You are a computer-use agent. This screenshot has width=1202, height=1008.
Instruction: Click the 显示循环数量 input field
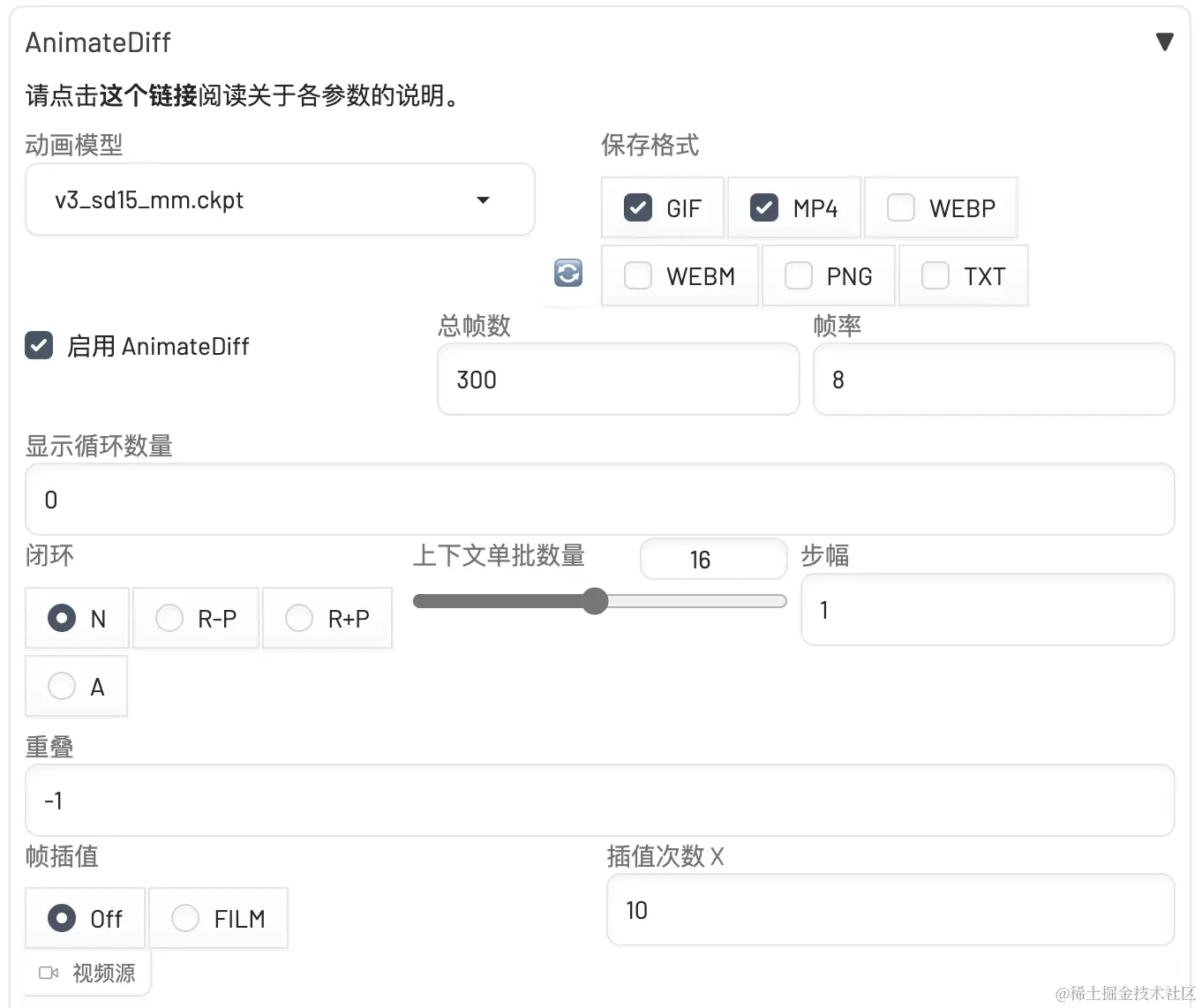pyautogui.click(x=600, y=500)
